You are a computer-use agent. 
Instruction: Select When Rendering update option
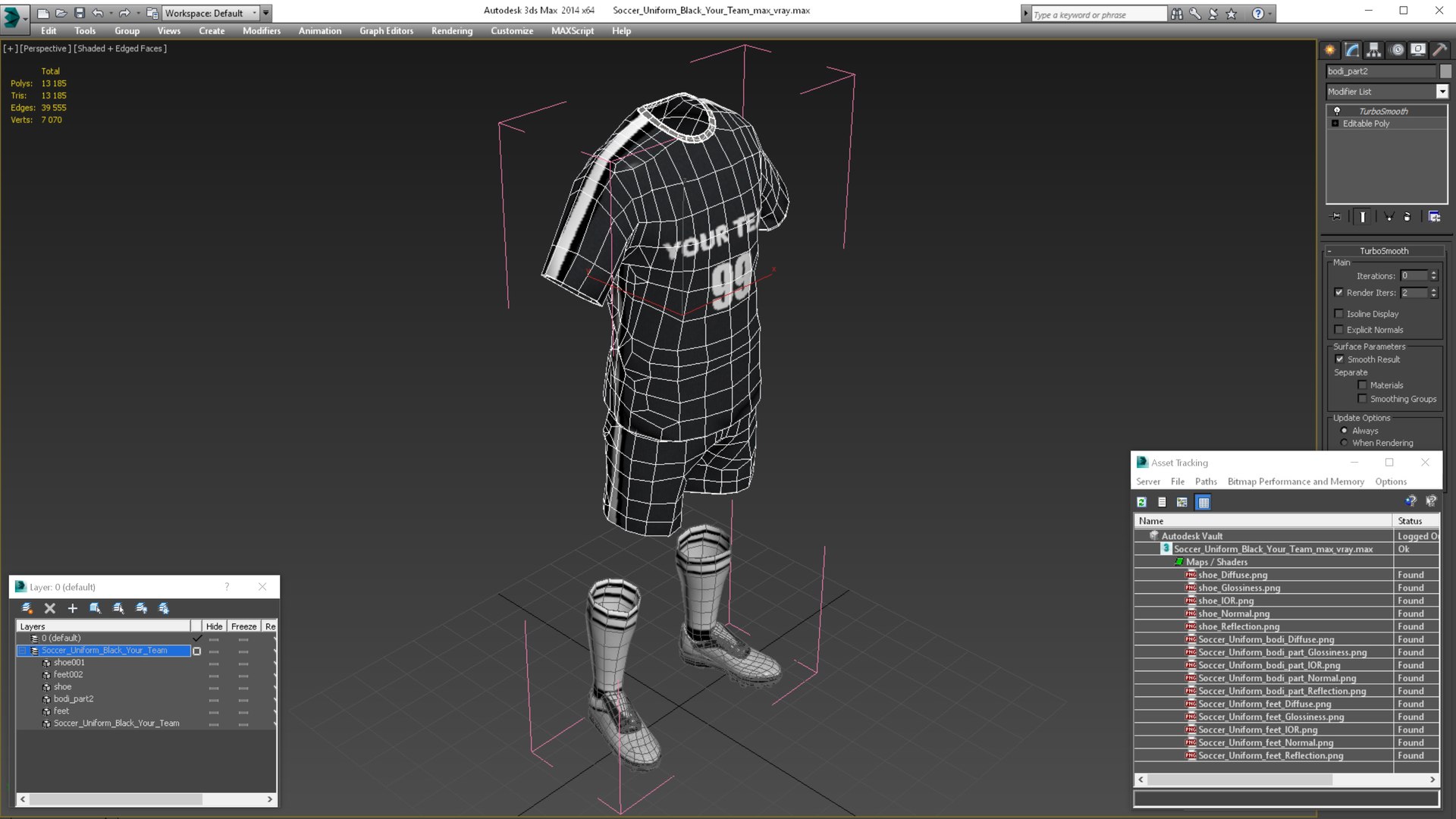(1344, 443)
